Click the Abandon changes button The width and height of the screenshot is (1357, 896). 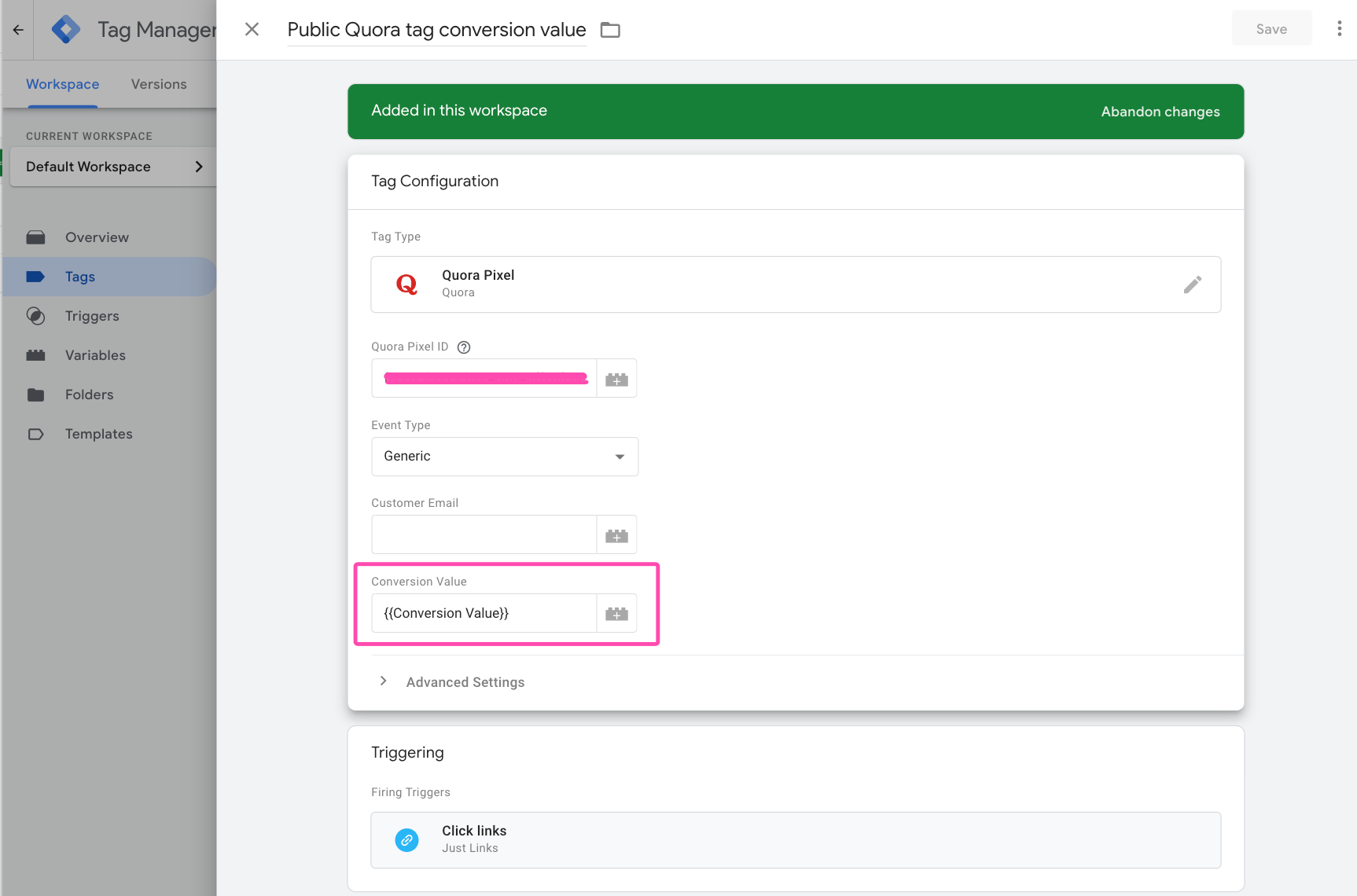click(1160, 112)
